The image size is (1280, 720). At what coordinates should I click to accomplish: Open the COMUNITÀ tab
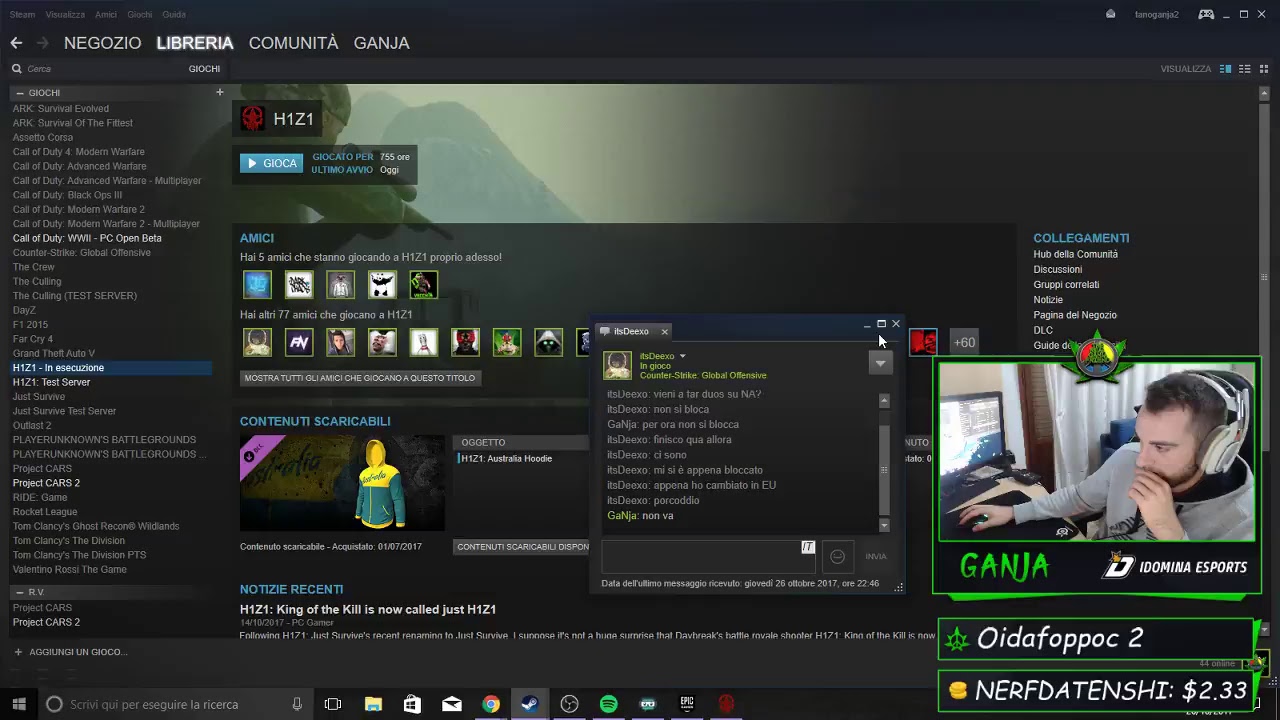[x=293, y=43]
